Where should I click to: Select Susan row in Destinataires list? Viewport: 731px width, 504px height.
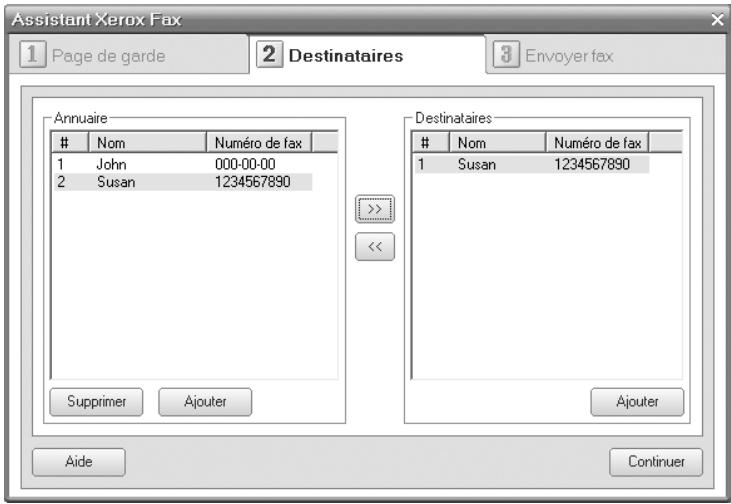click(x=532, y=164)
